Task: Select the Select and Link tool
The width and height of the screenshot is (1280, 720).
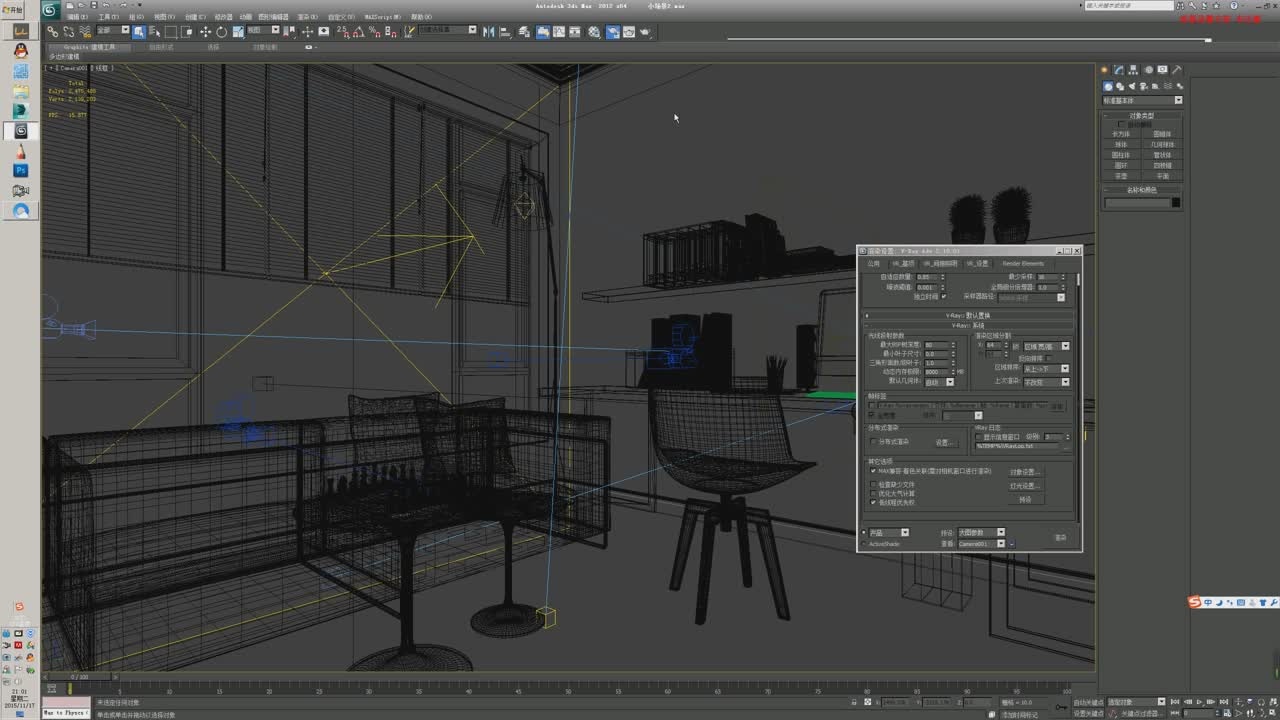Action: [x=51, y=31]
